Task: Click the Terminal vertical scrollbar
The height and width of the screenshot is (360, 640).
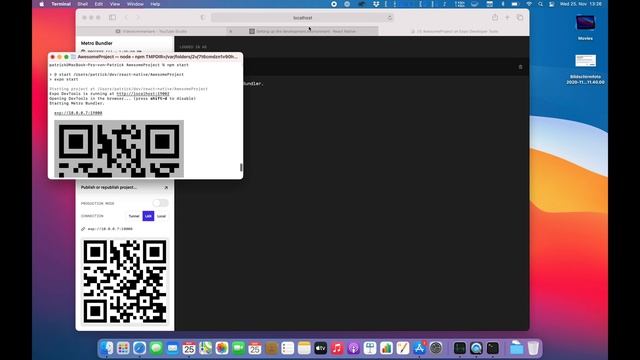Action: click(x=241, y=167)
